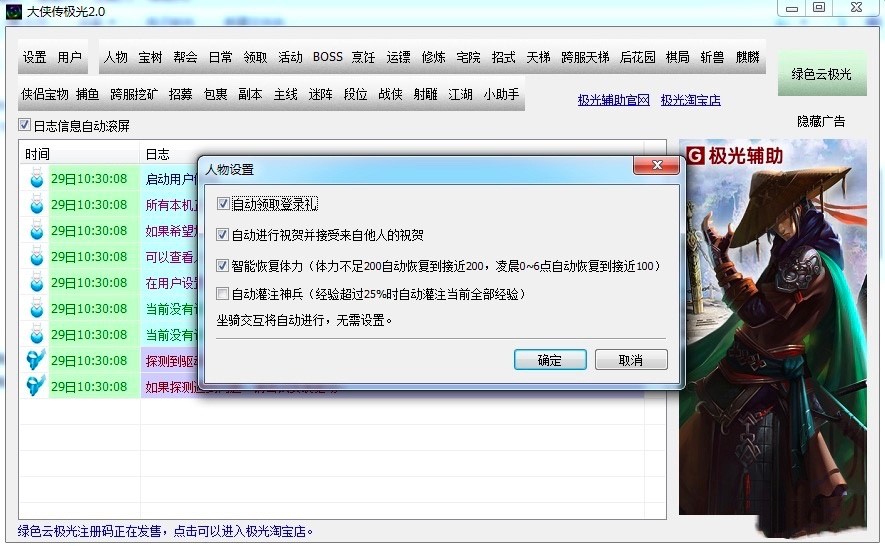Click the 大侠传极光2.0 title bar app icon
This screenshot has width=885, height=546.
14,11
